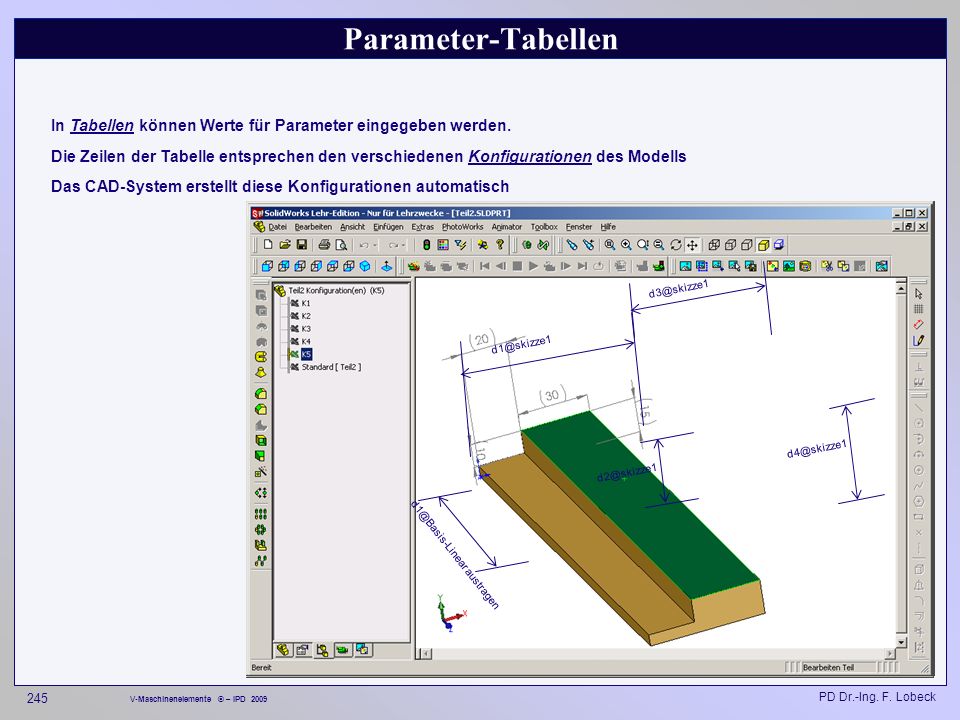Click the yellow question mark help icon
This screenshot has height=720, width=960.
pyautogui.click(x=500, y=245)
